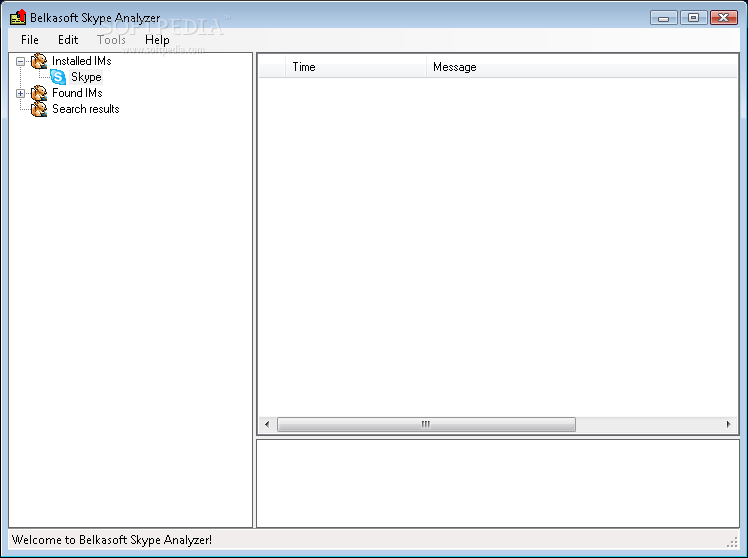748x558 pixels.
Task: Collapse the Installed IMs tree node
Action: tap(20, 61)
